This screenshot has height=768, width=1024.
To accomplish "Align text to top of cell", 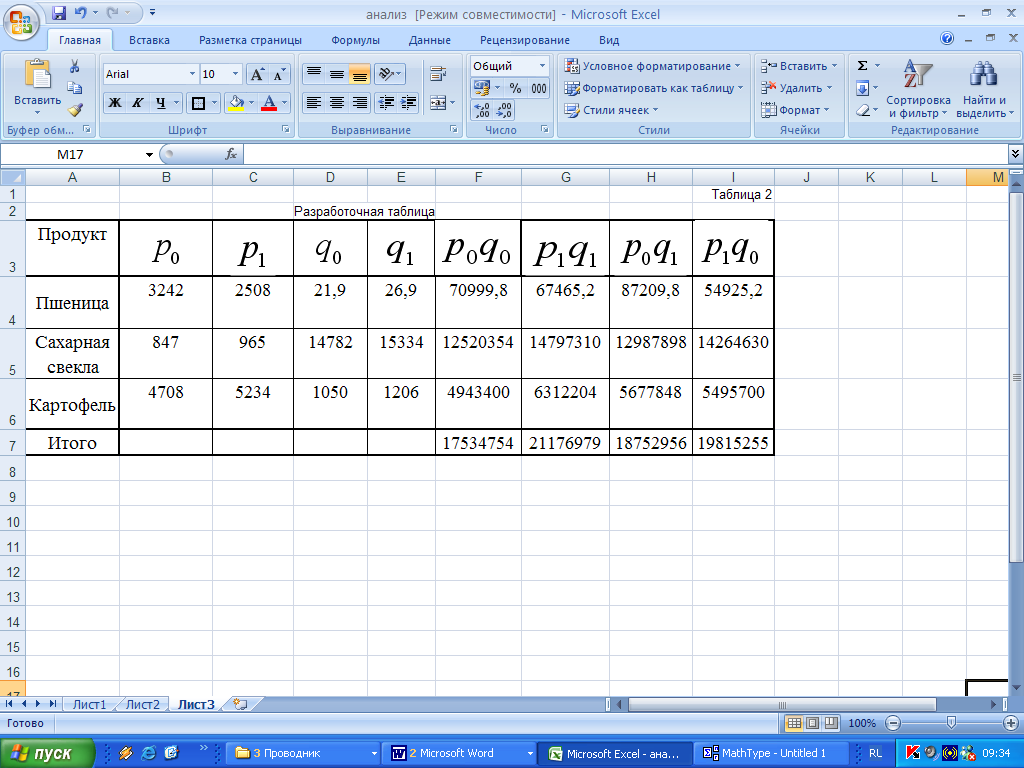I will tap(314, 74).
